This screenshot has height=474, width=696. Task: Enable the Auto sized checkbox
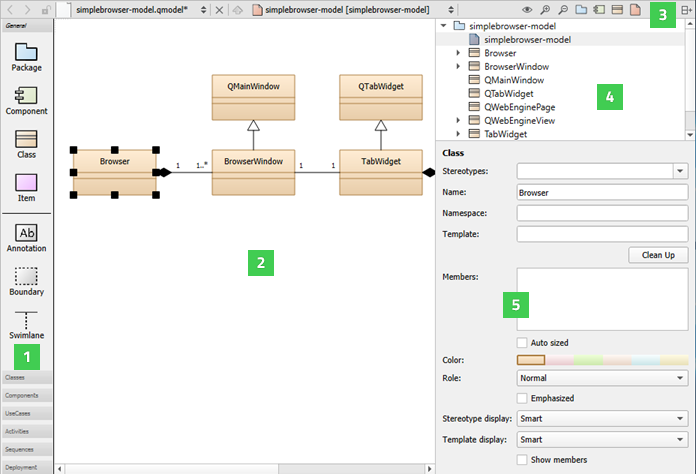pyautogui.click(x=522, y=342)
